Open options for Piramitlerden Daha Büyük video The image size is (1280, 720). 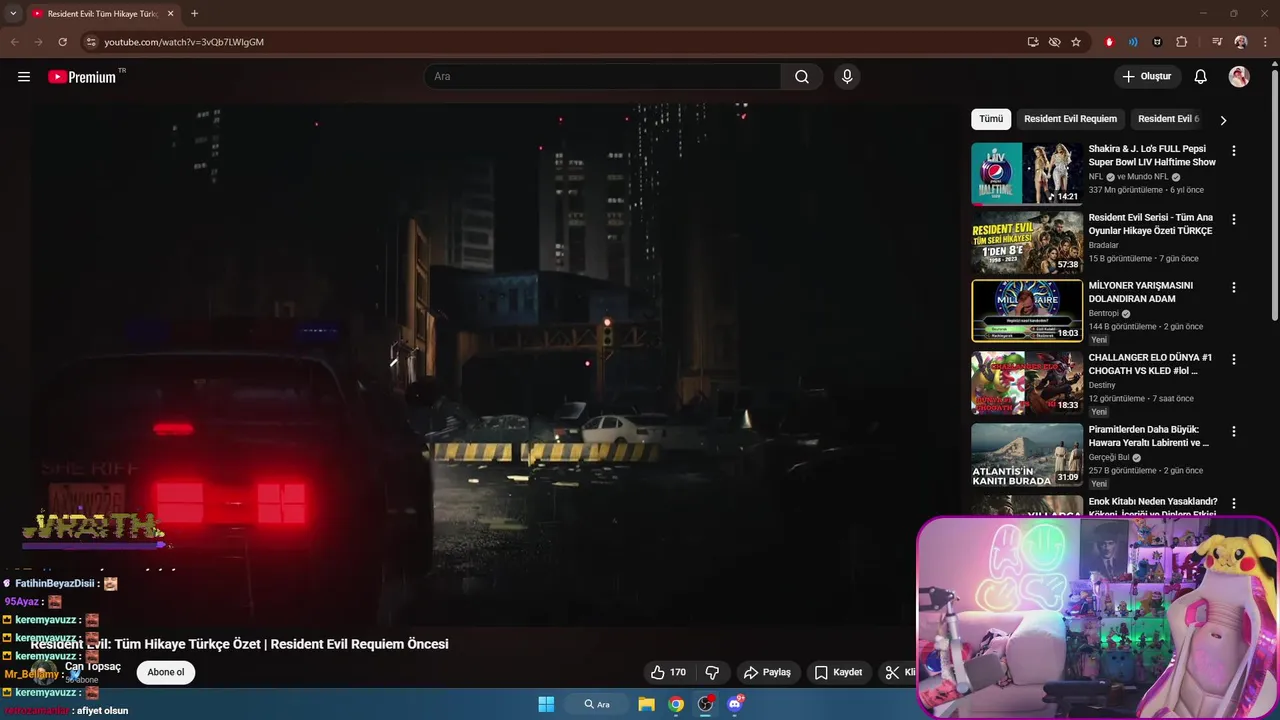pyautogui.click(x=1233, y=431)
